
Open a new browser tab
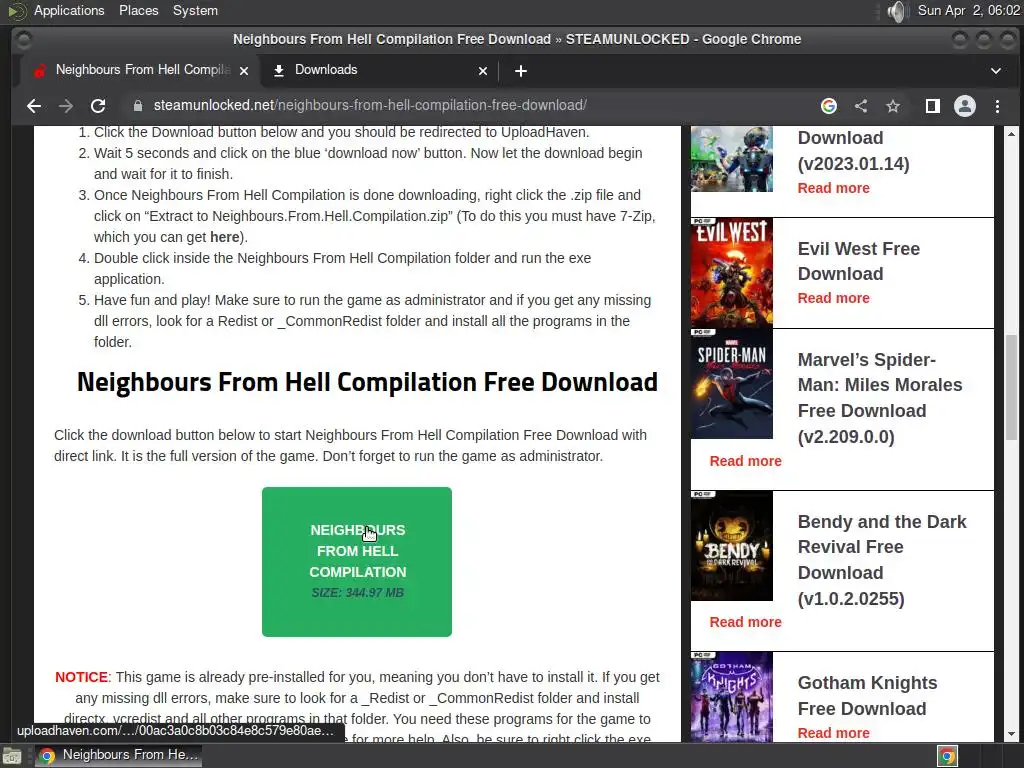[x=520, y=71]
